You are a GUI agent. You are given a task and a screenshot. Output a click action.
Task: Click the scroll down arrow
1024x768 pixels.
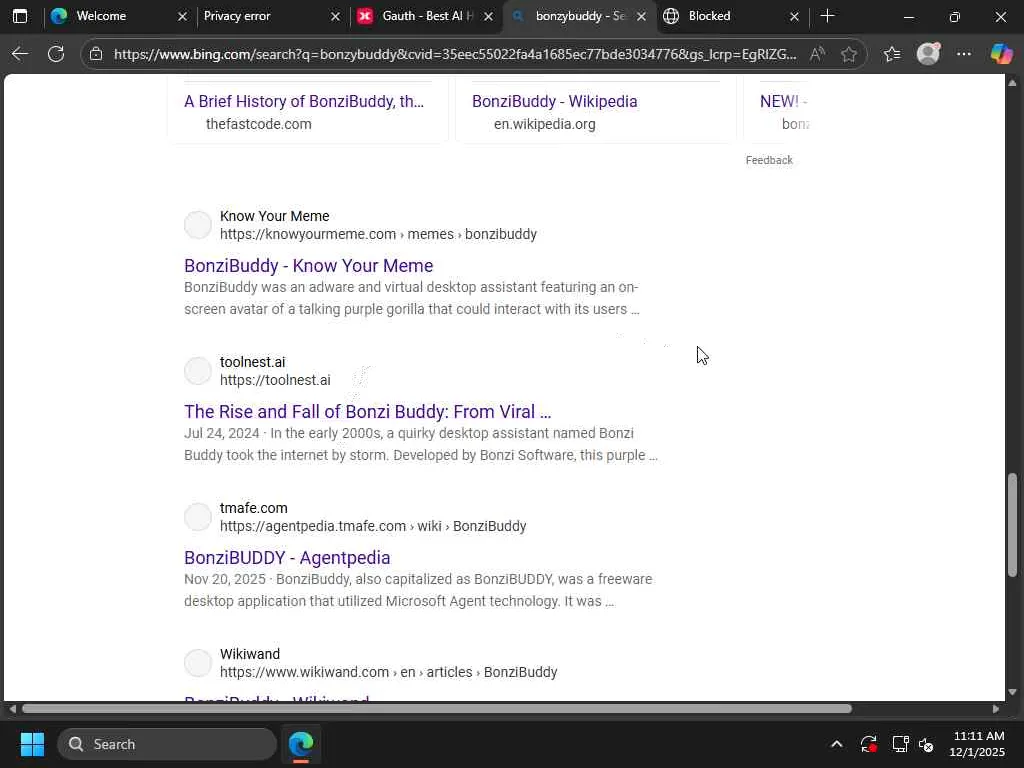pyautogui.click(x=1012, y=692)
